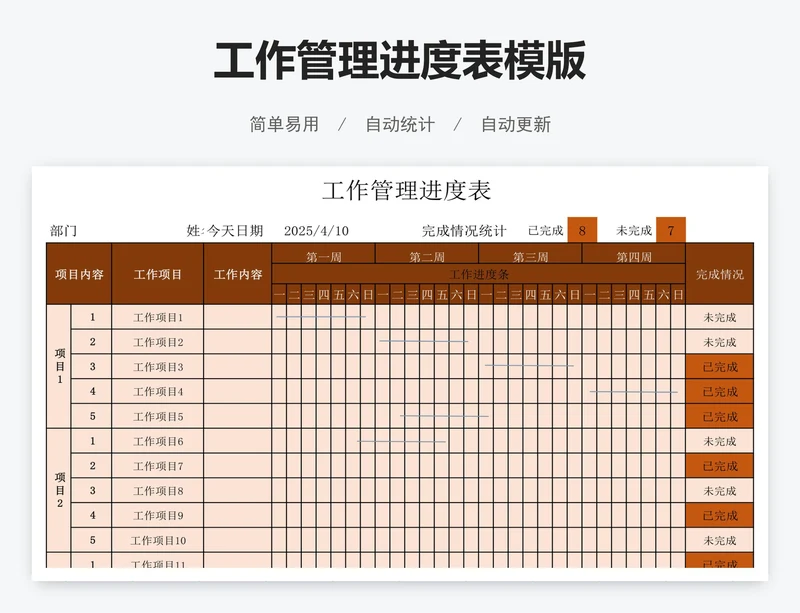Select the 工作项目9 cell
Viewport: 800px width, 613px height.
click(158, 515)
